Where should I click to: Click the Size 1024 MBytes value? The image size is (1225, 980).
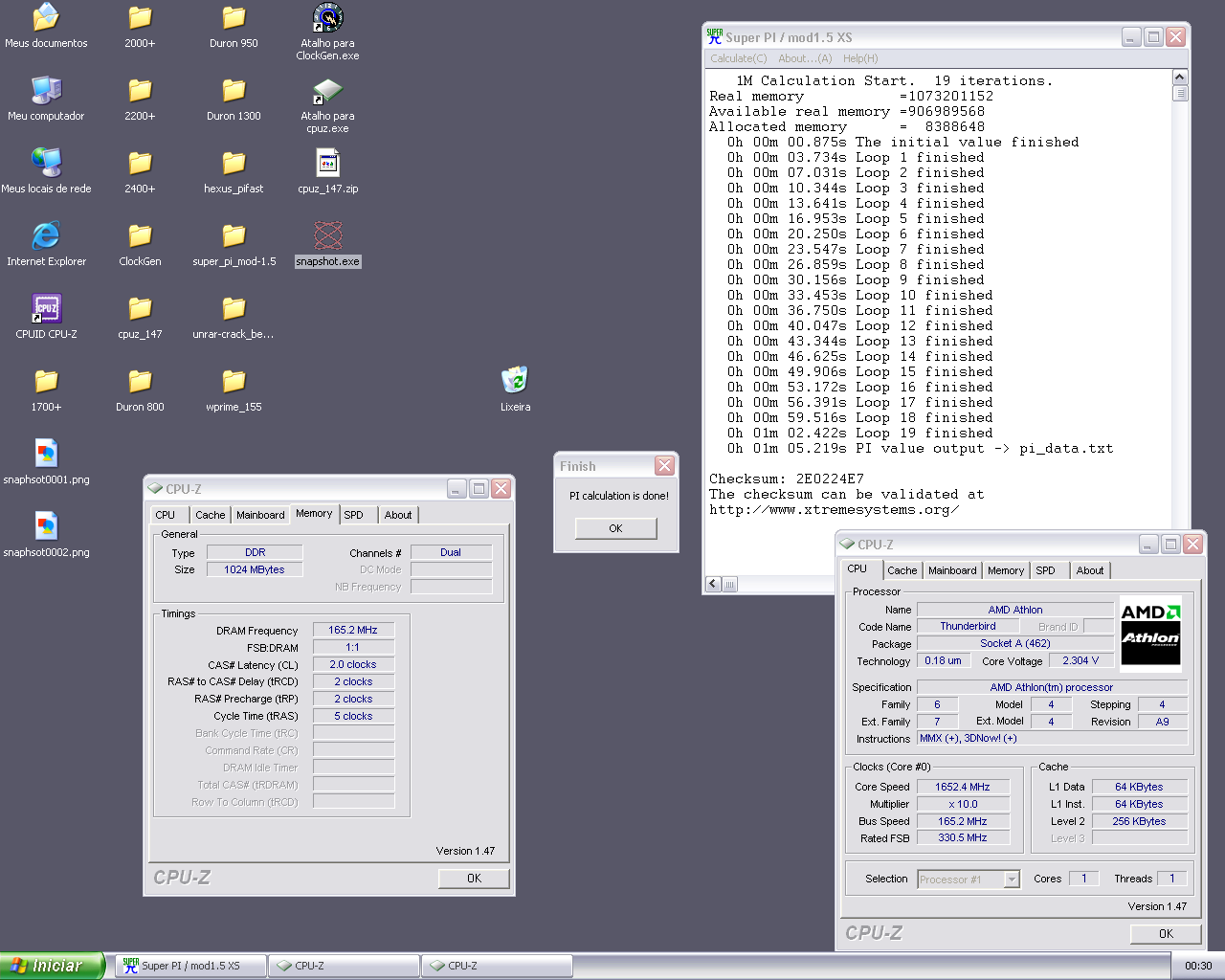pos(255,569)
